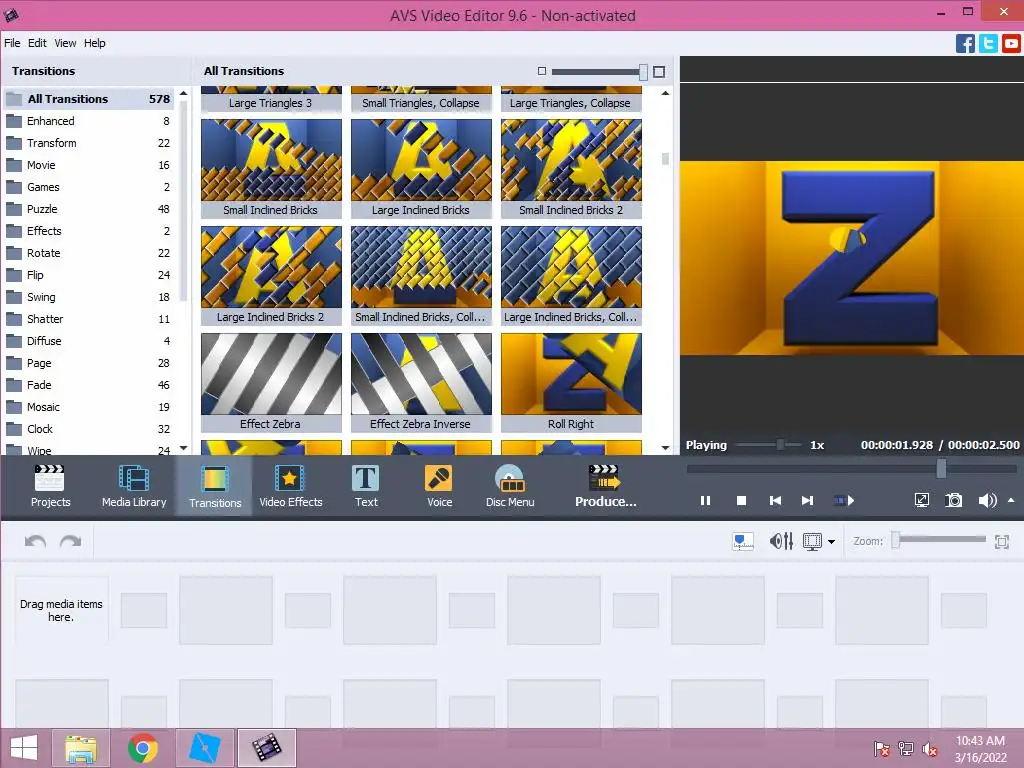Click the Drag media items here slot
The height and width of the screenshot is (768, 1024).
pos(61,611)
